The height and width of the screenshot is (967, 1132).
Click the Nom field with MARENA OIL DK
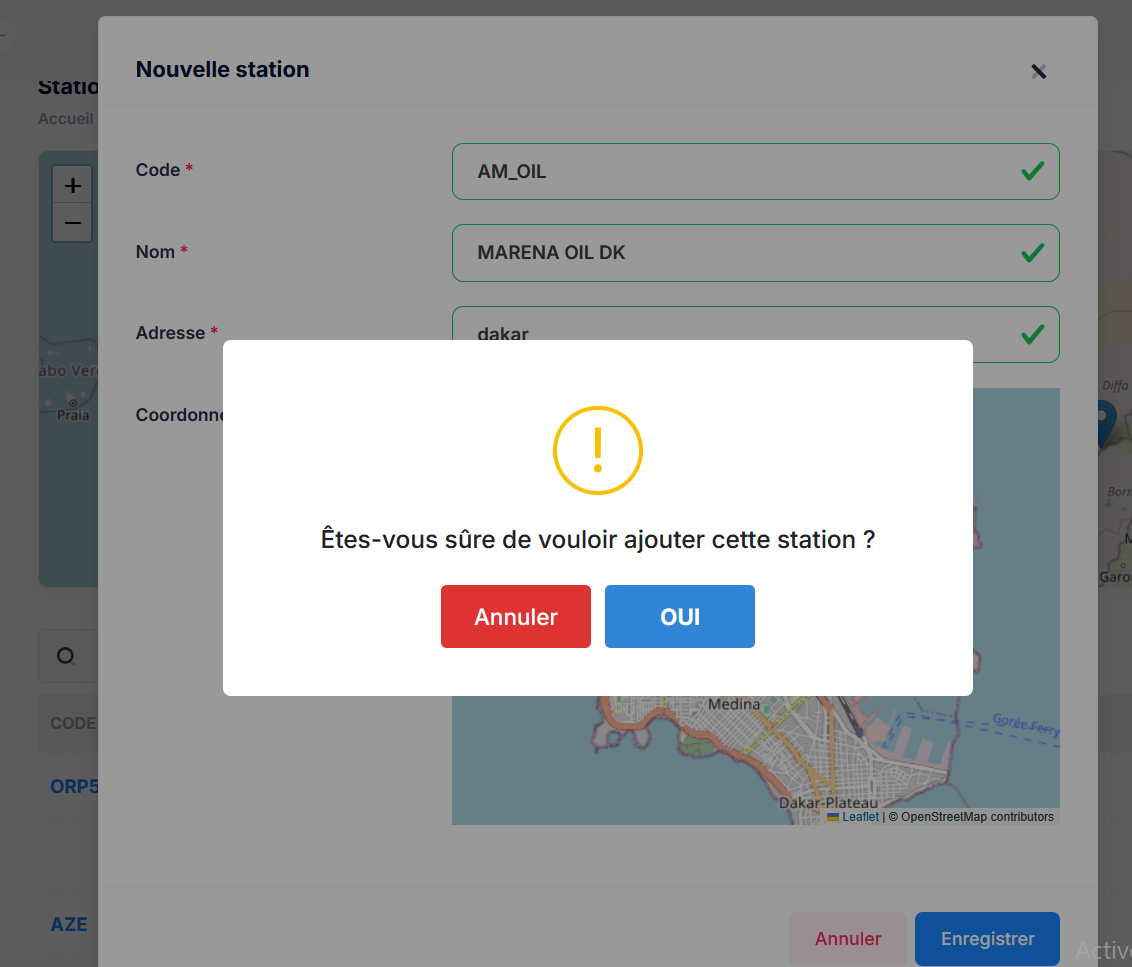(x=740, y=253)
